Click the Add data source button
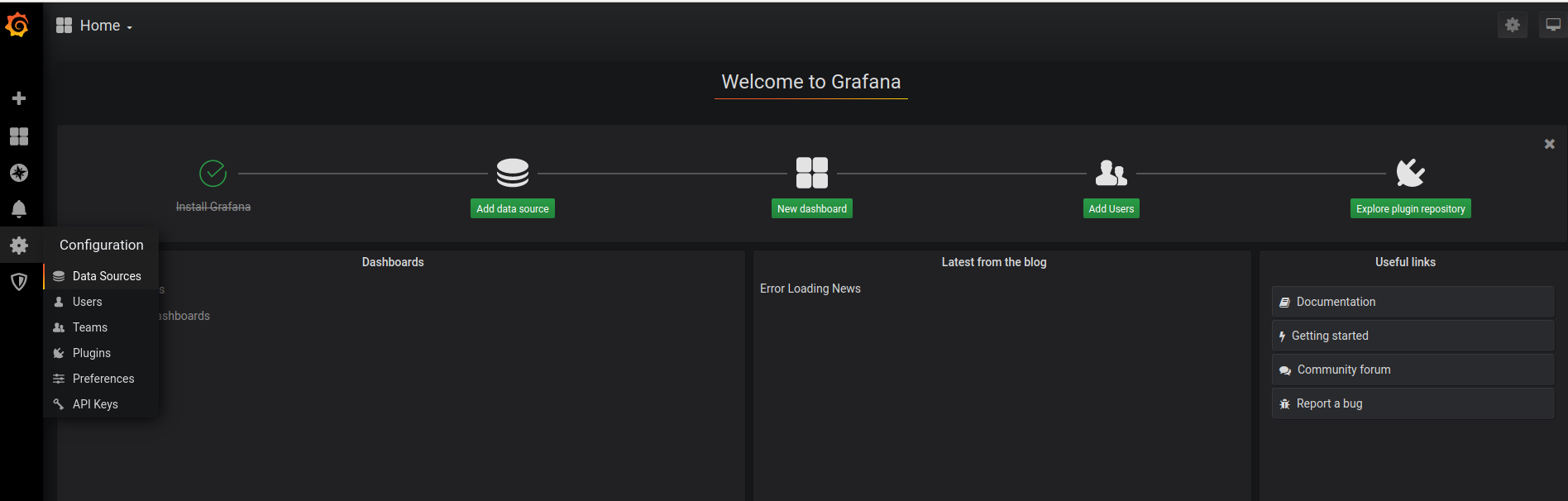The width and height of the screenshot is (1568, 501). (513, 208)
